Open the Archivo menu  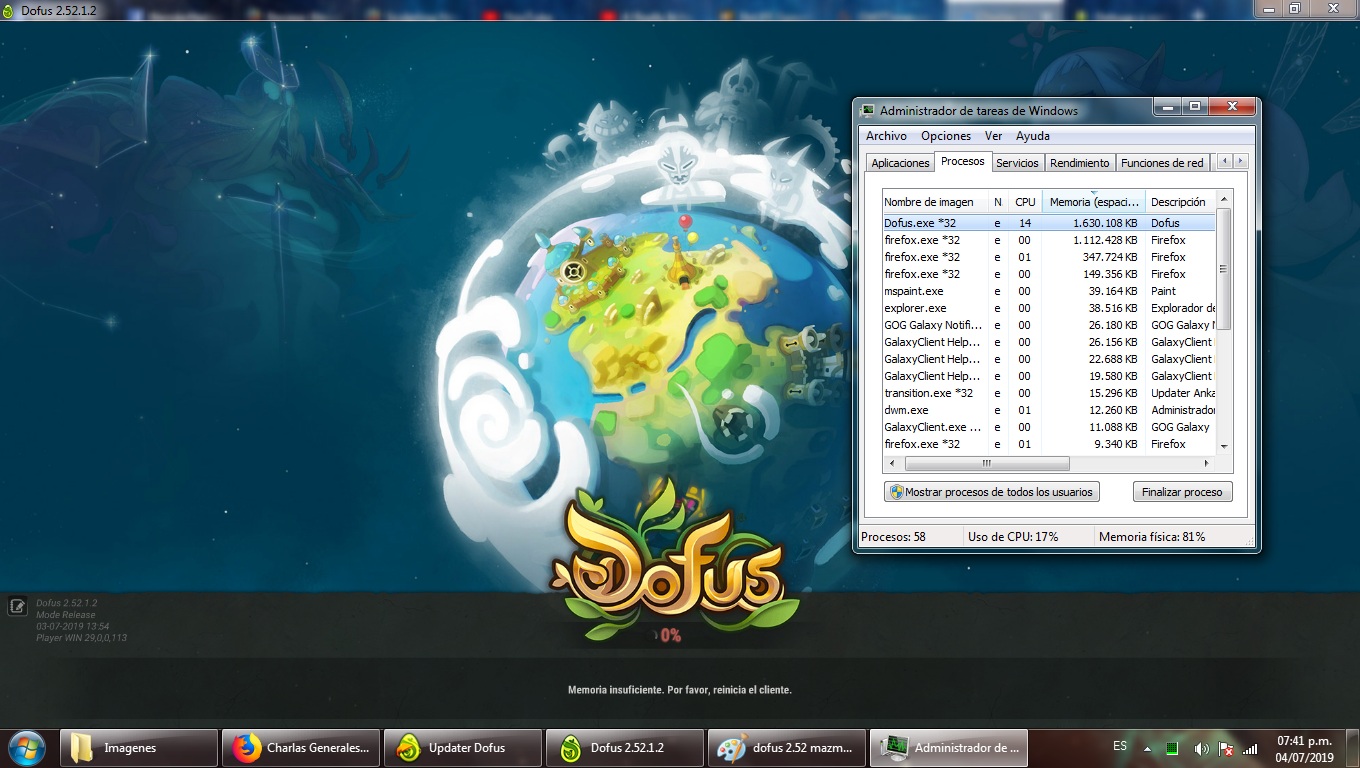click(x=886, y=136)
